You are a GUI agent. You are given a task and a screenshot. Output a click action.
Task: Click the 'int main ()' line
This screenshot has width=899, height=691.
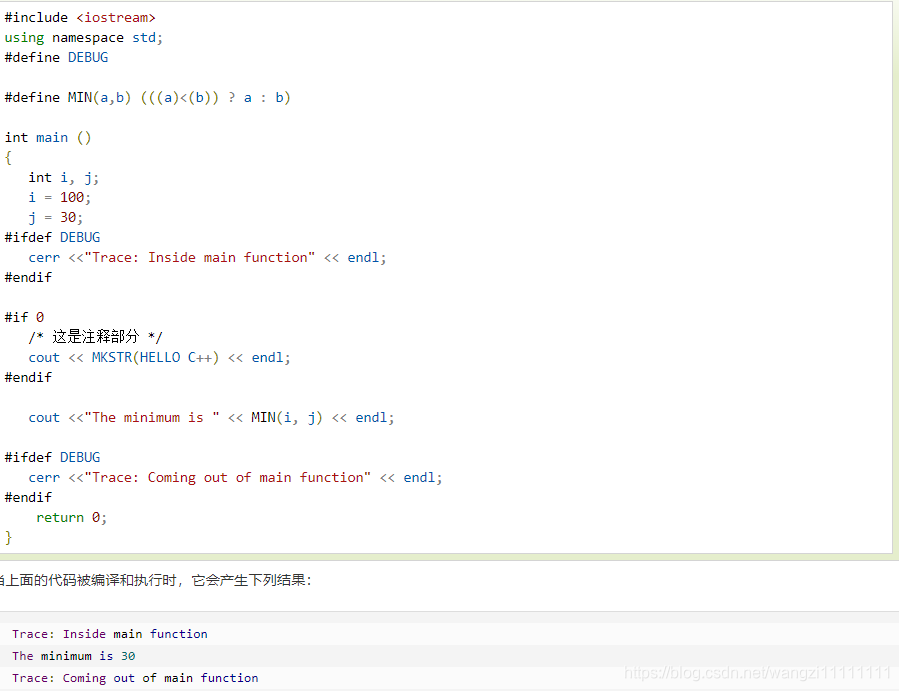(x=48, y=138)
